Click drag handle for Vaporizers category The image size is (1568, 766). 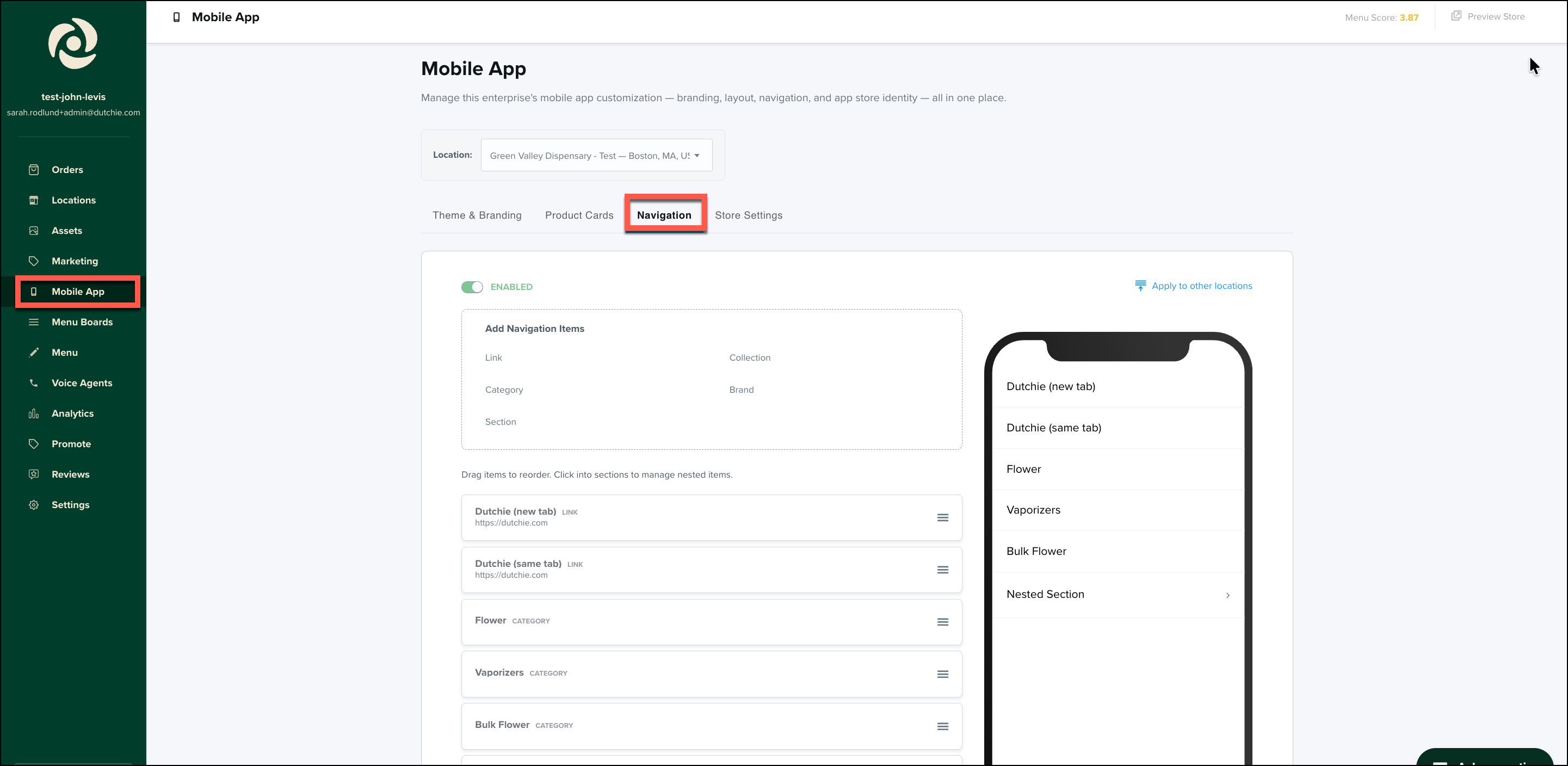point(942,674)
